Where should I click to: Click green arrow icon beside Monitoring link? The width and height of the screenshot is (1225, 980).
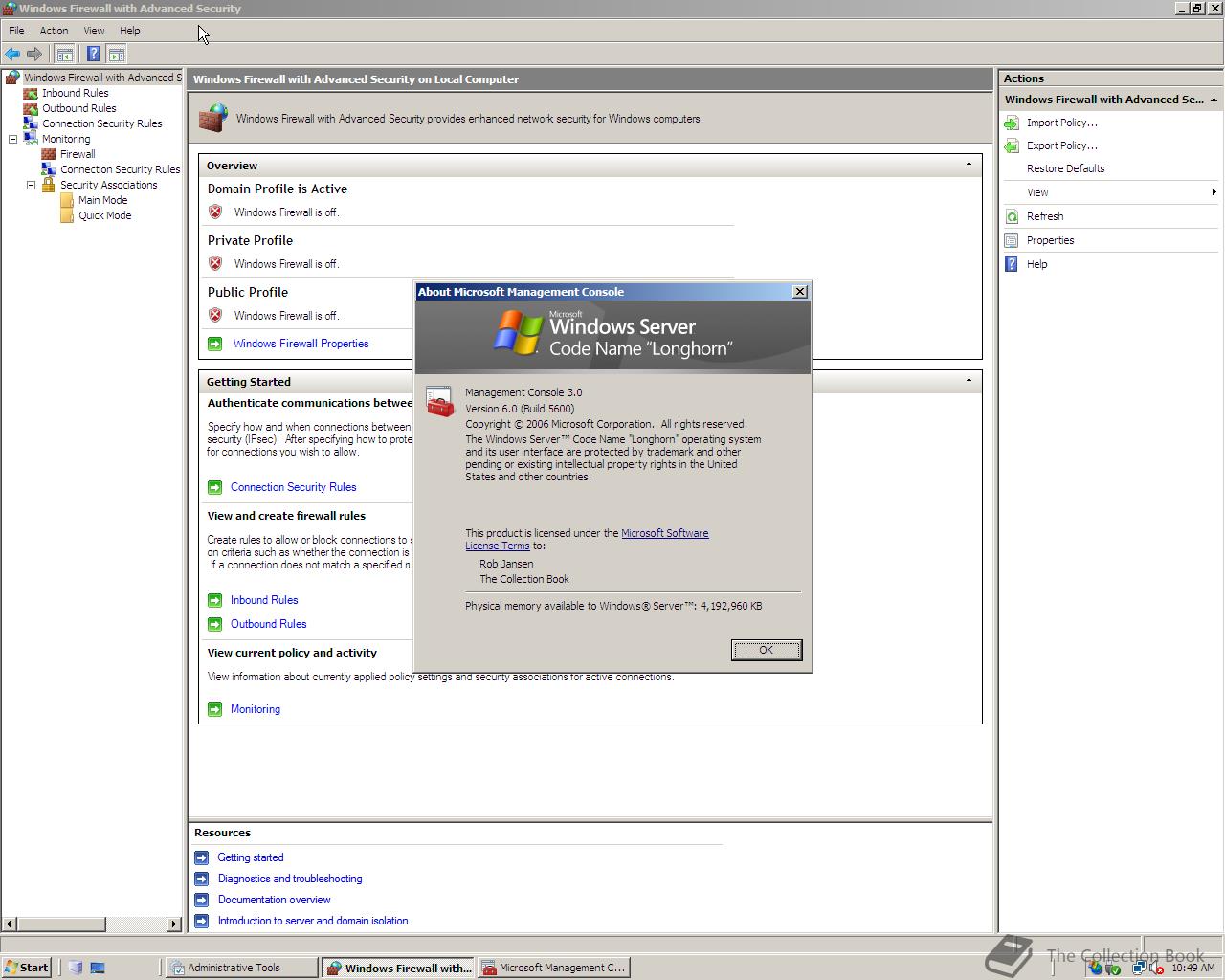[x=215, y=709]
